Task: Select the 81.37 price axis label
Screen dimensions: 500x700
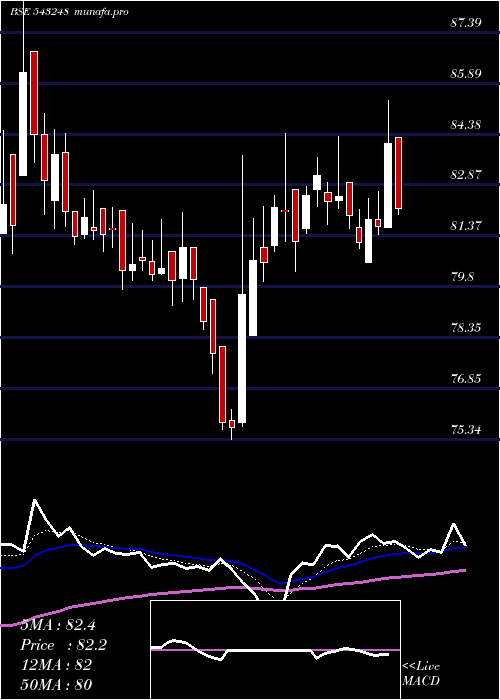Action: (x=466, y=226)
